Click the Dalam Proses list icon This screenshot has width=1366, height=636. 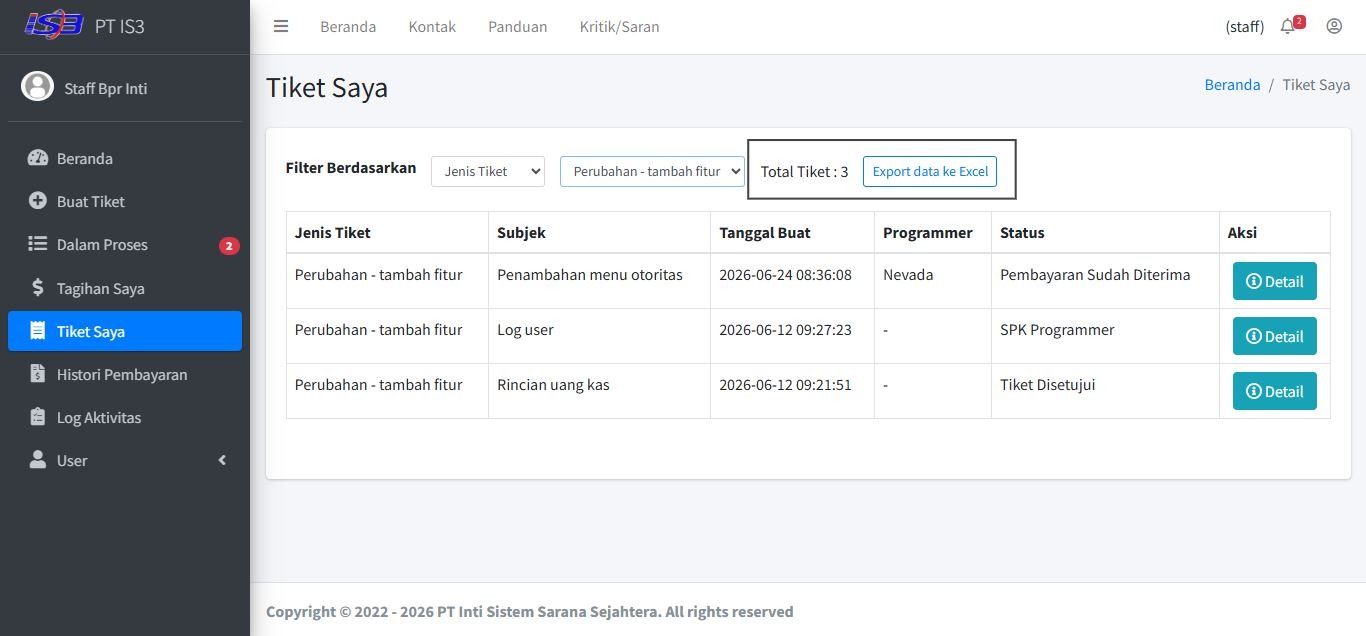pyautogui.click(x=38, y=244)
